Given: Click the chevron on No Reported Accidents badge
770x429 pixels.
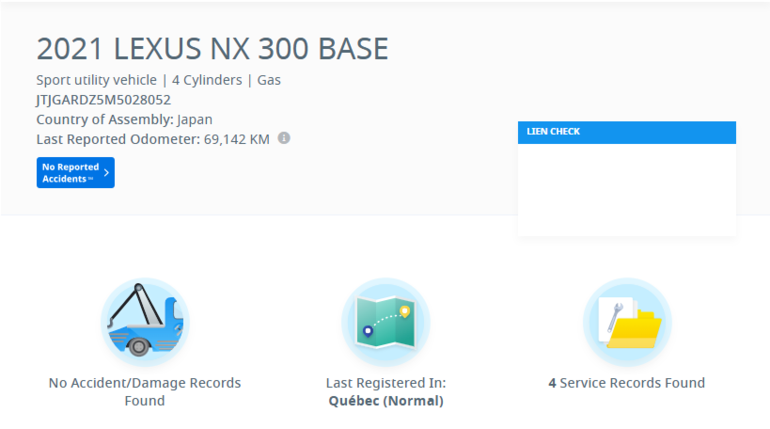Looking at the screenshot, I should [107, 173].
